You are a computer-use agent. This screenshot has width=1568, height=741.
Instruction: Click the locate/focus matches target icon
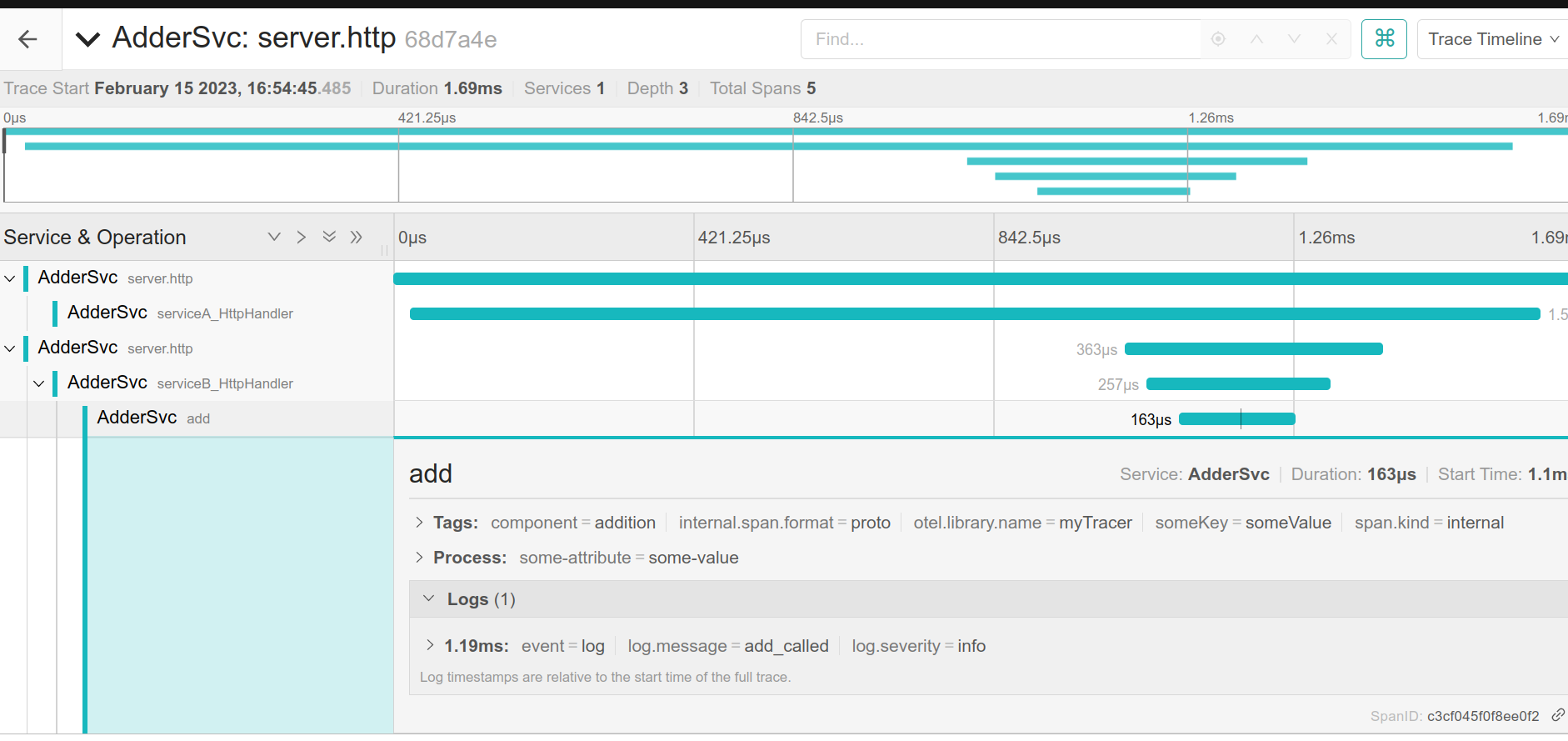(x=1218, y=39)
